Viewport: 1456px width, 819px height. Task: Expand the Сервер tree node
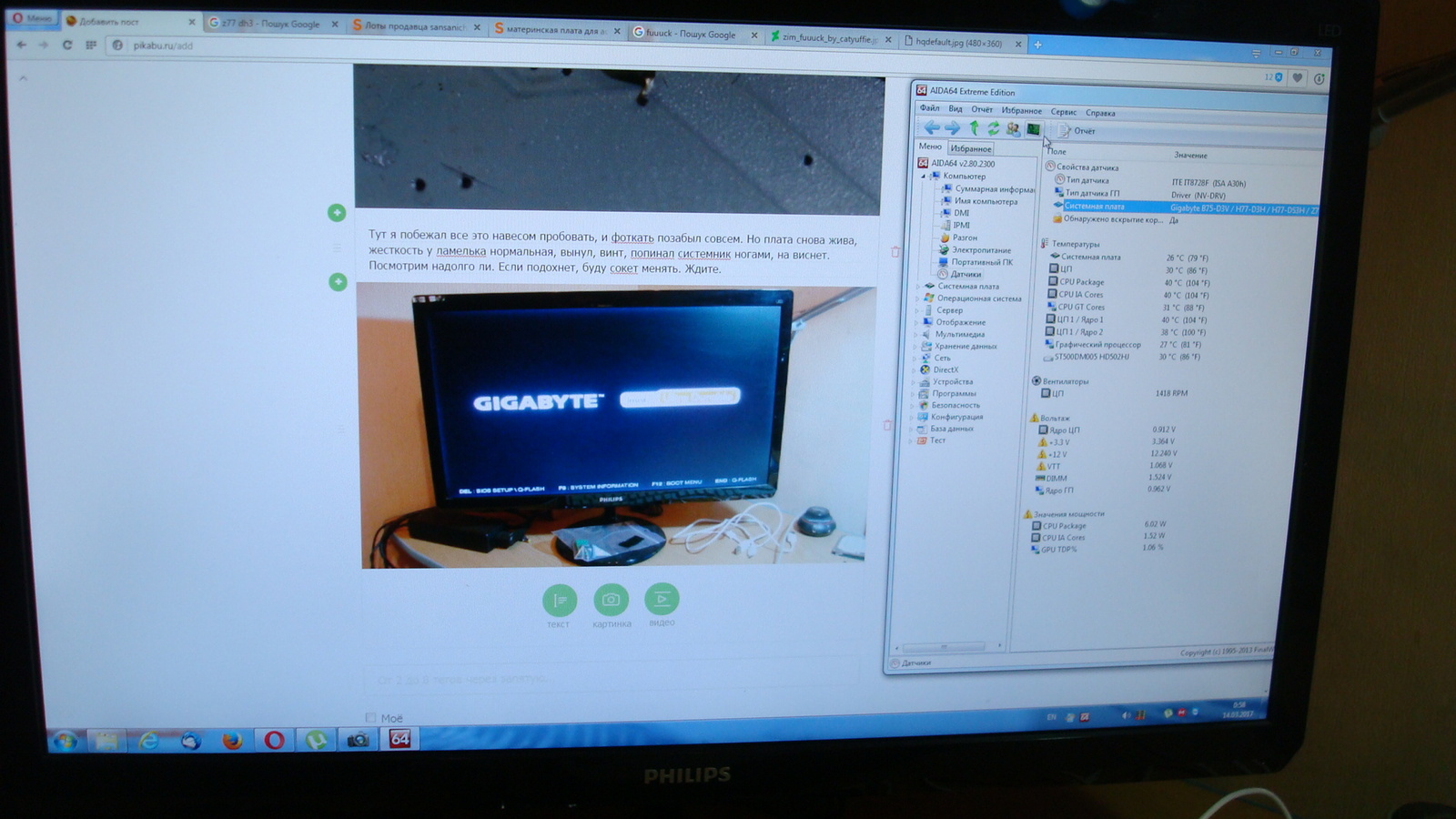click(x=916, y=310)
